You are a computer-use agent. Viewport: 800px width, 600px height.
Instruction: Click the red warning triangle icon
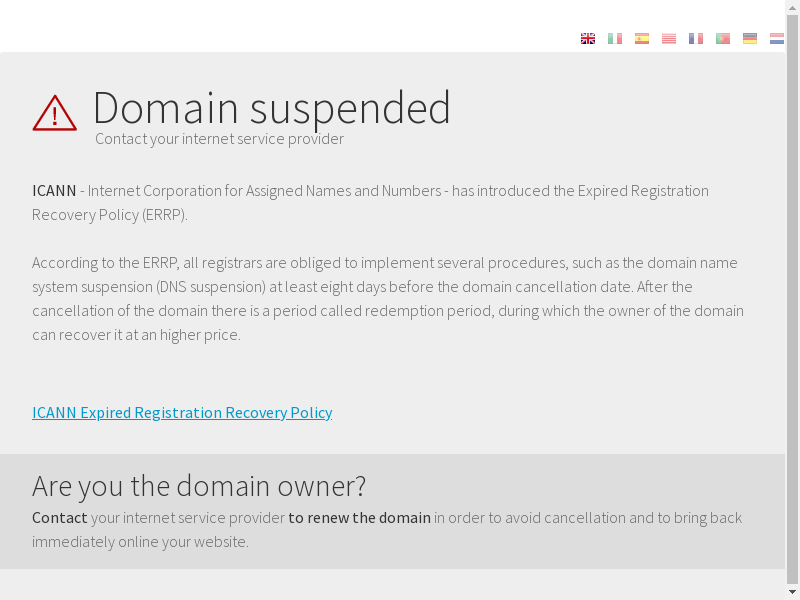point(54,113)
